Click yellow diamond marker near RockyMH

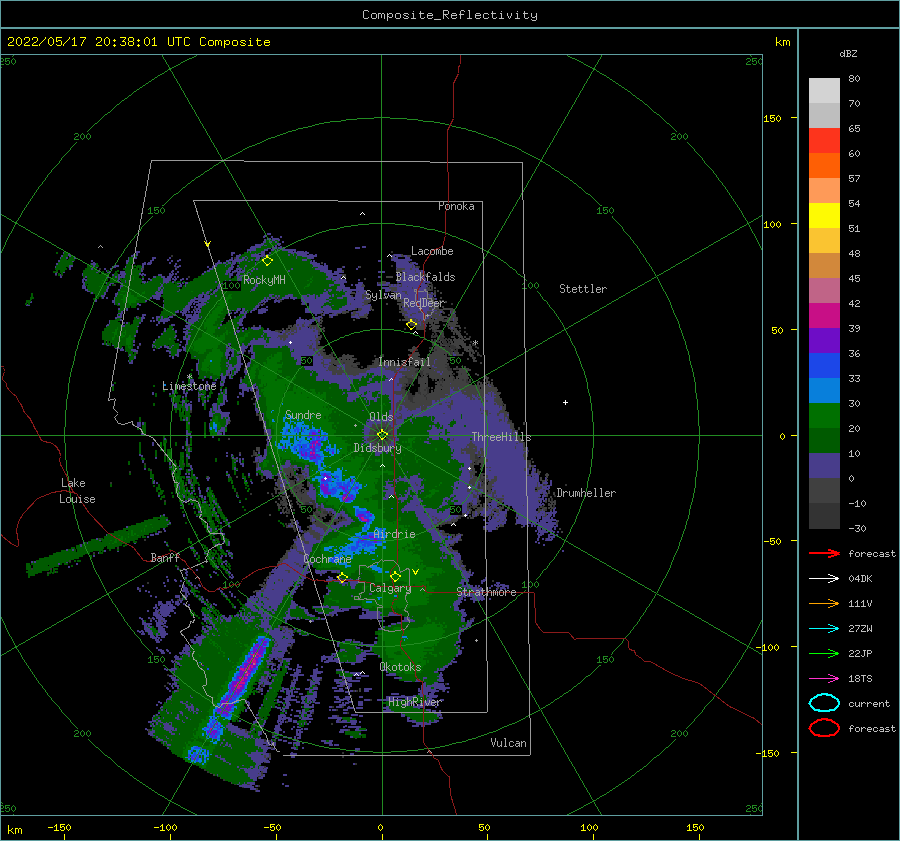tap(267, 261)
